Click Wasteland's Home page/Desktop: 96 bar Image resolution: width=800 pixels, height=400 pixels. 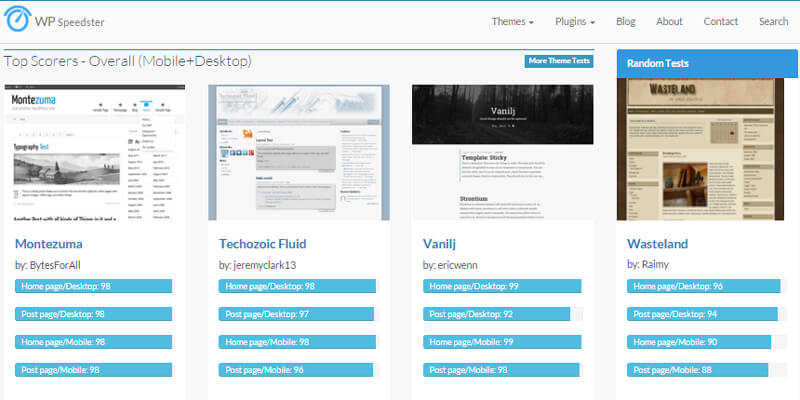click(x=704, y=286)
